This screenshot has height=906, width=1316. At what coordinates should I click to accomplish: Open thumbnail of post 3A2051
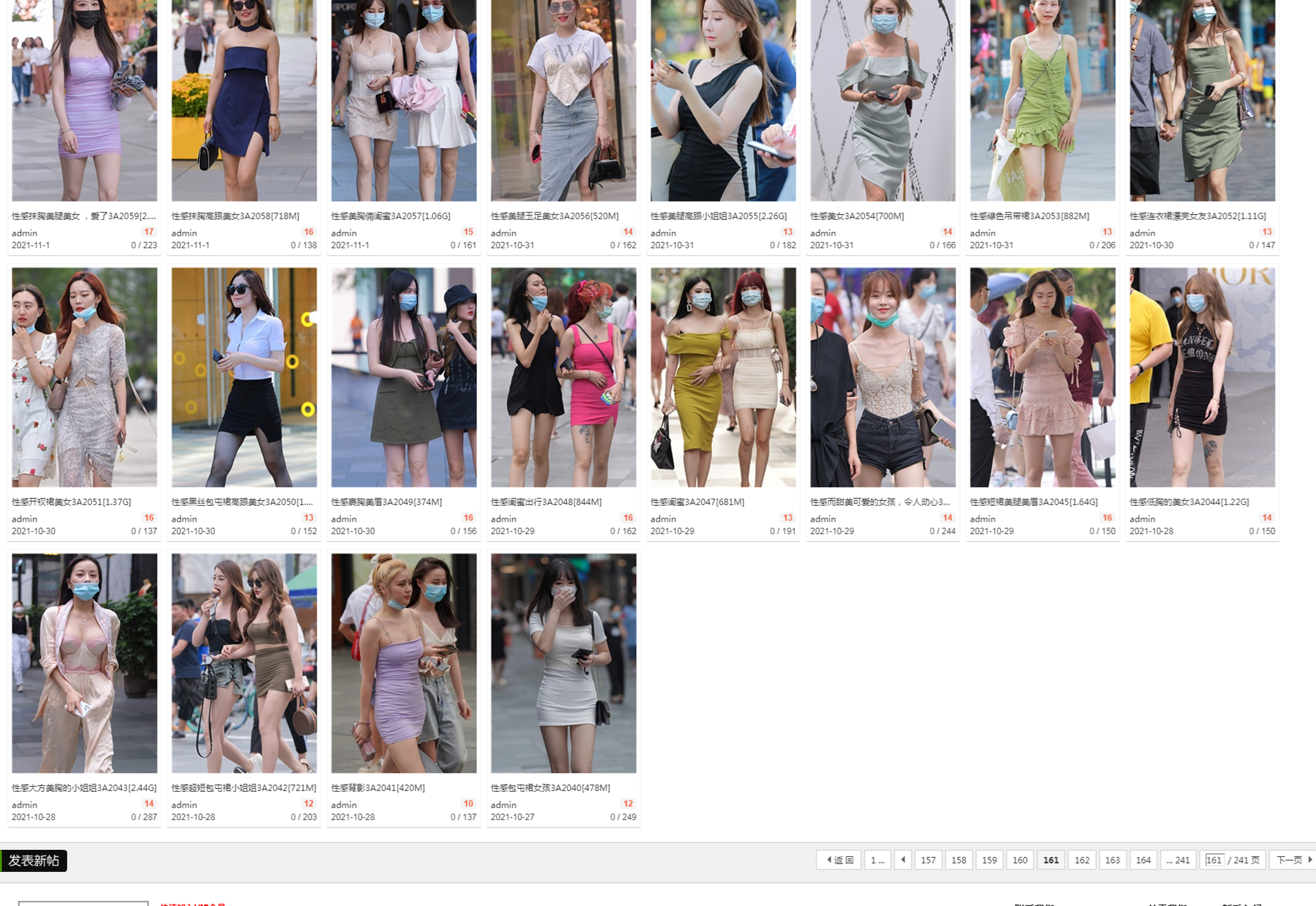84,377
